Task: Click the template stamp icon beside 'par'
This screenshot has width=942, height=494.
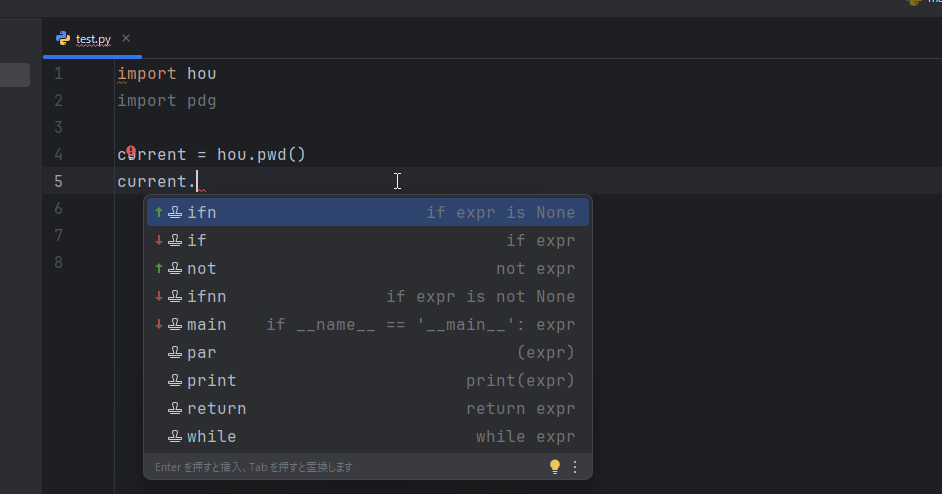Action: click(x=175, y=353)
